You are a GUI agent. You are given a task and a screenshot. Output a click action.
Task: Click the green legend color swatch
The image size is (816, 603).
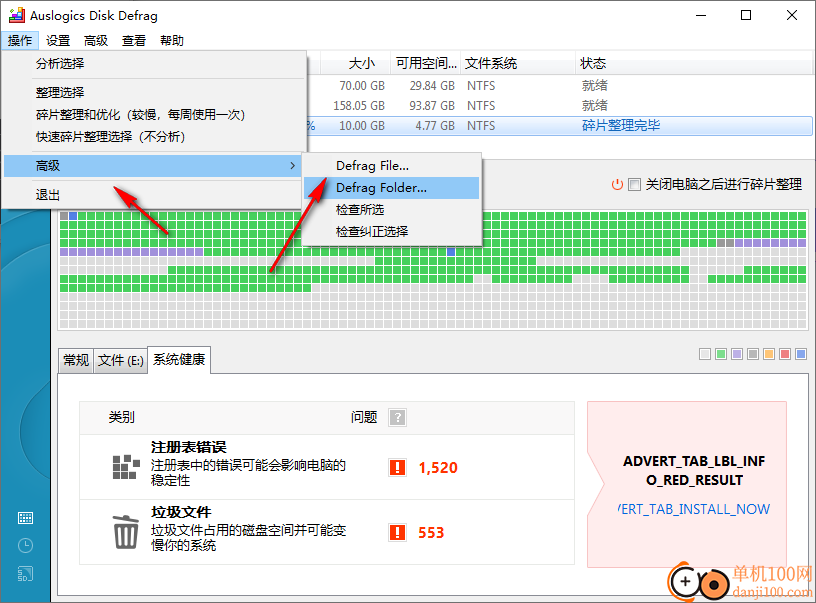(721, 354)
